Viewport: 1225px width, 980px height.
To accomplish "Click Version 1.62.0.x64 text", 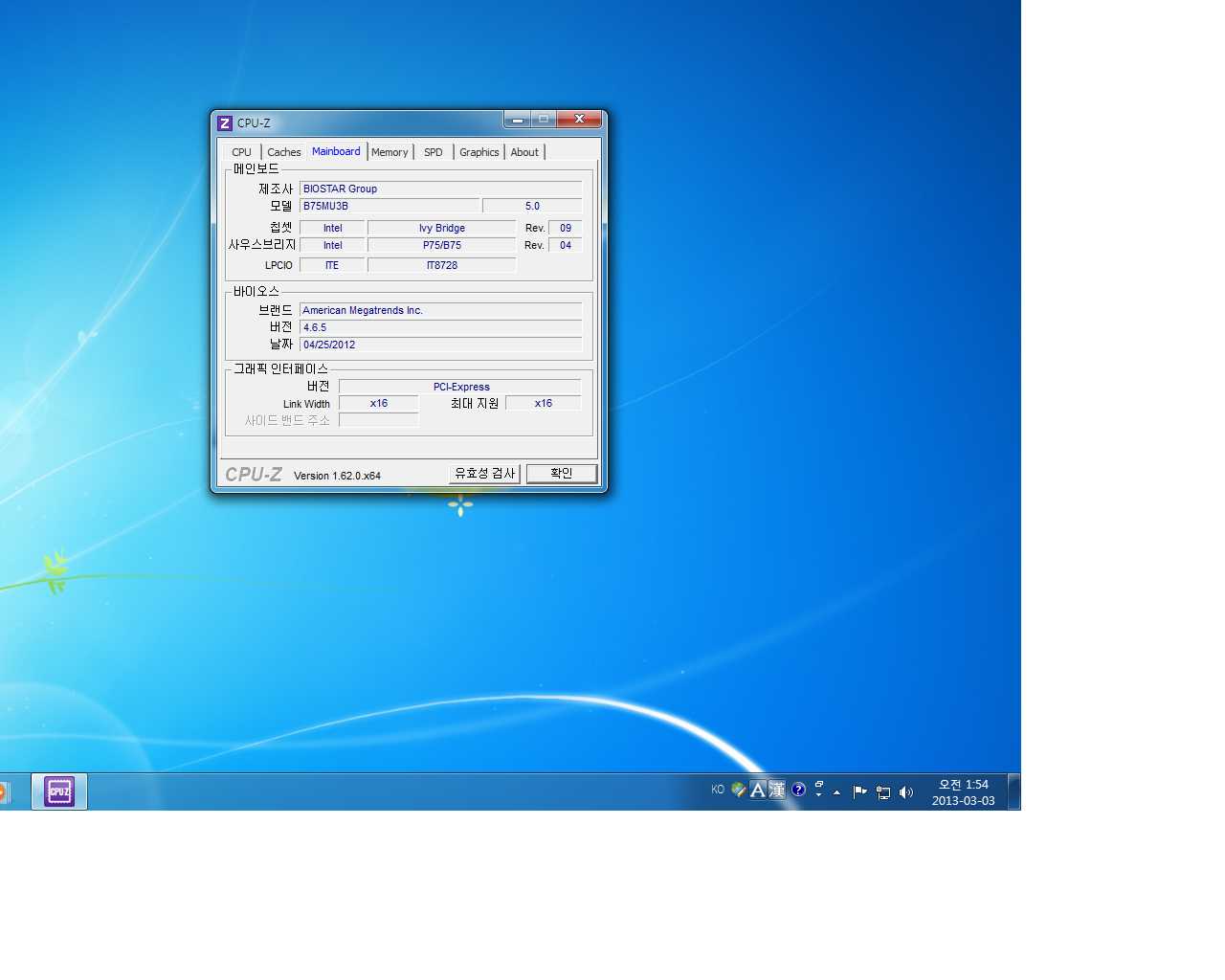I will click(x=337, y=476).
